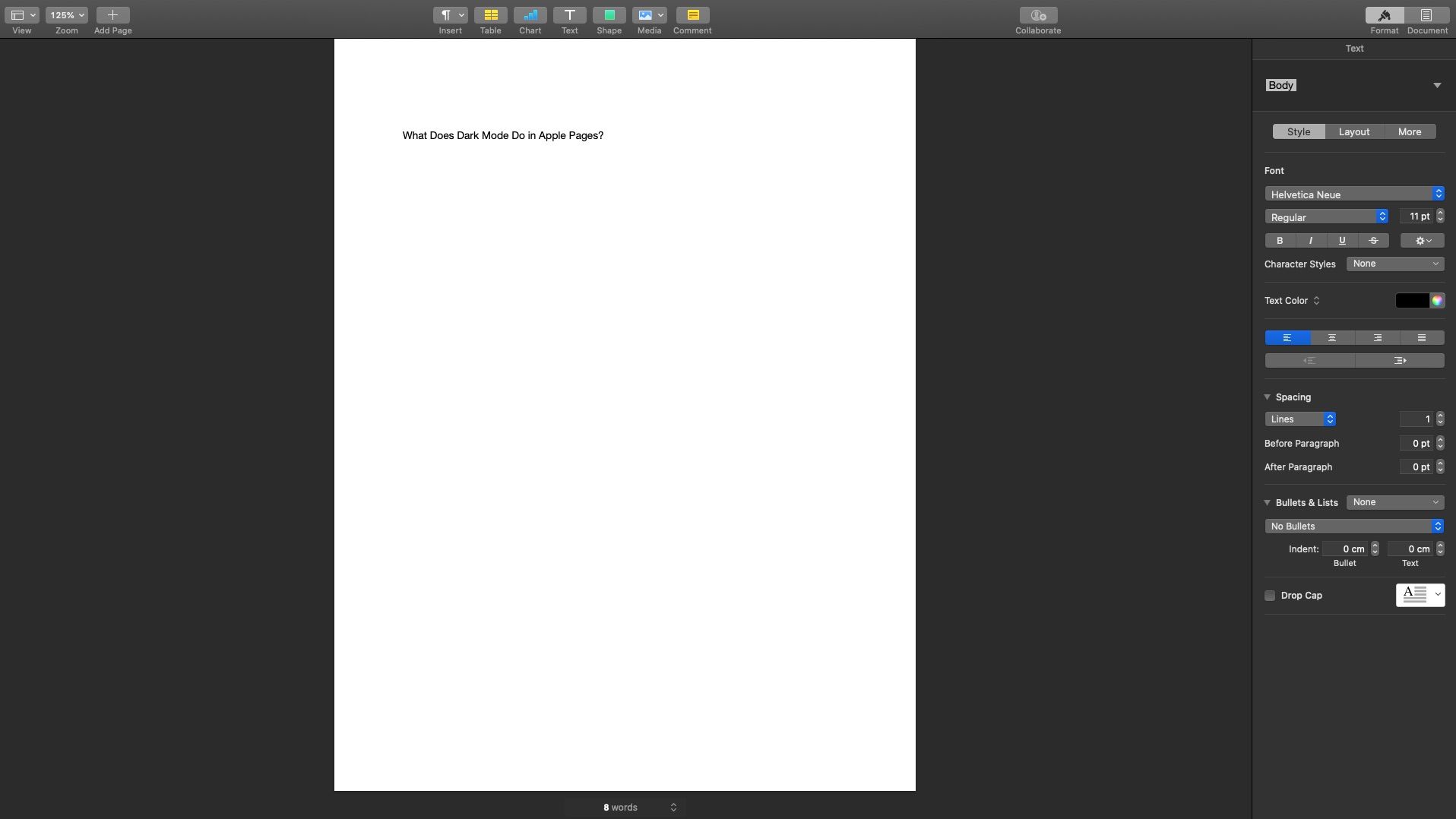This screenshot has width=1456, height=819.
Task: Open the Zoom level dropdown showing 125%
Action: (67, 15)
